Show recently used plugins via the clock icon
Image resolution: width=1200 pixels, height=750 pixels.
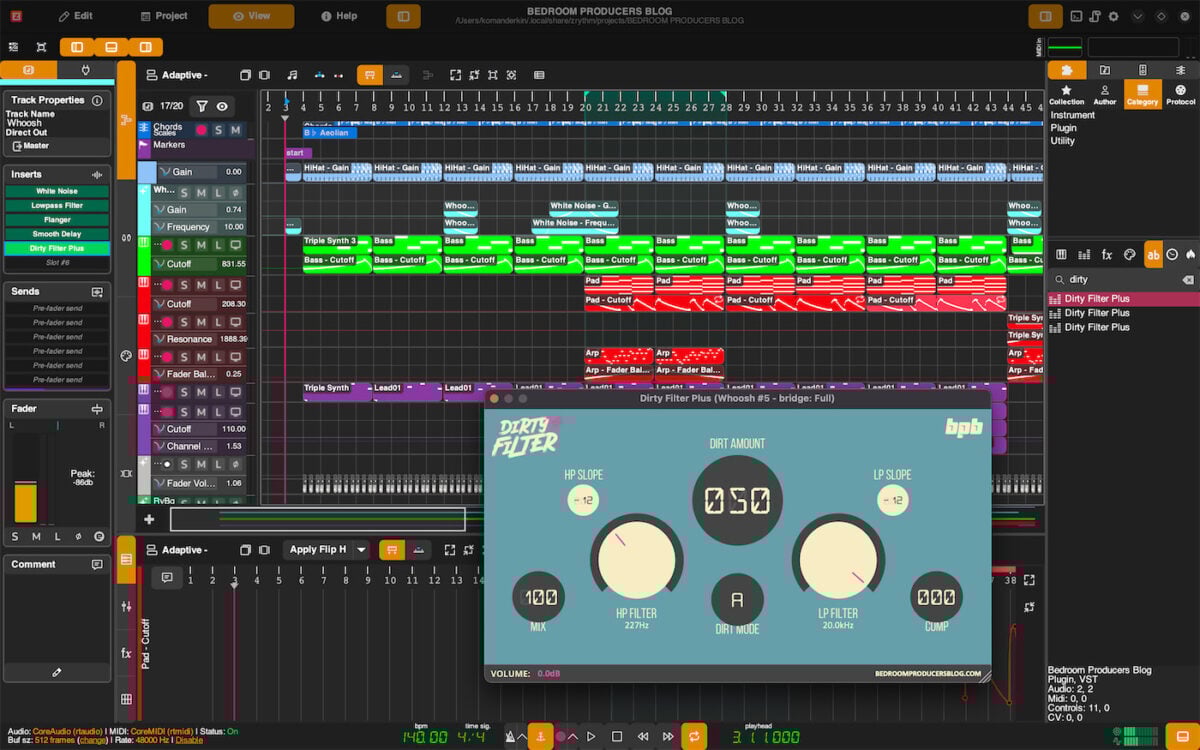[1172, 255]
